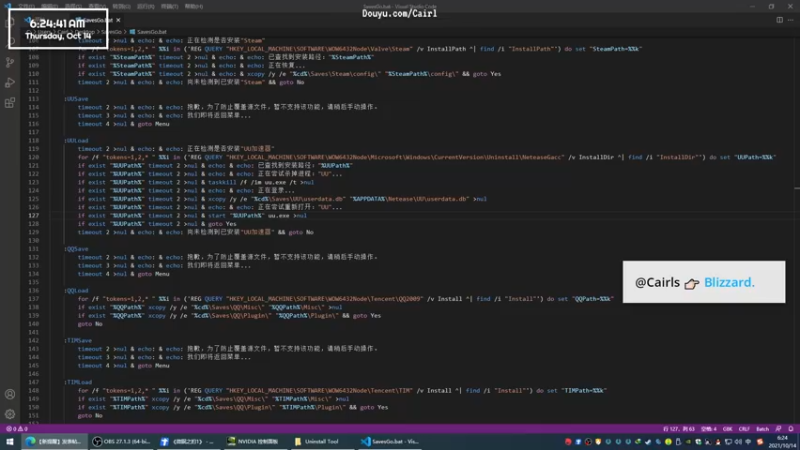Click the notifications bell in status bar

(x=791, y=429)
